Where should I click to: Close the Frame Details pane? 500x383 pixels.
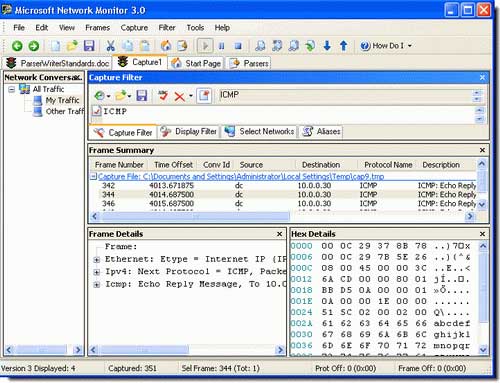tap(279, 234)
